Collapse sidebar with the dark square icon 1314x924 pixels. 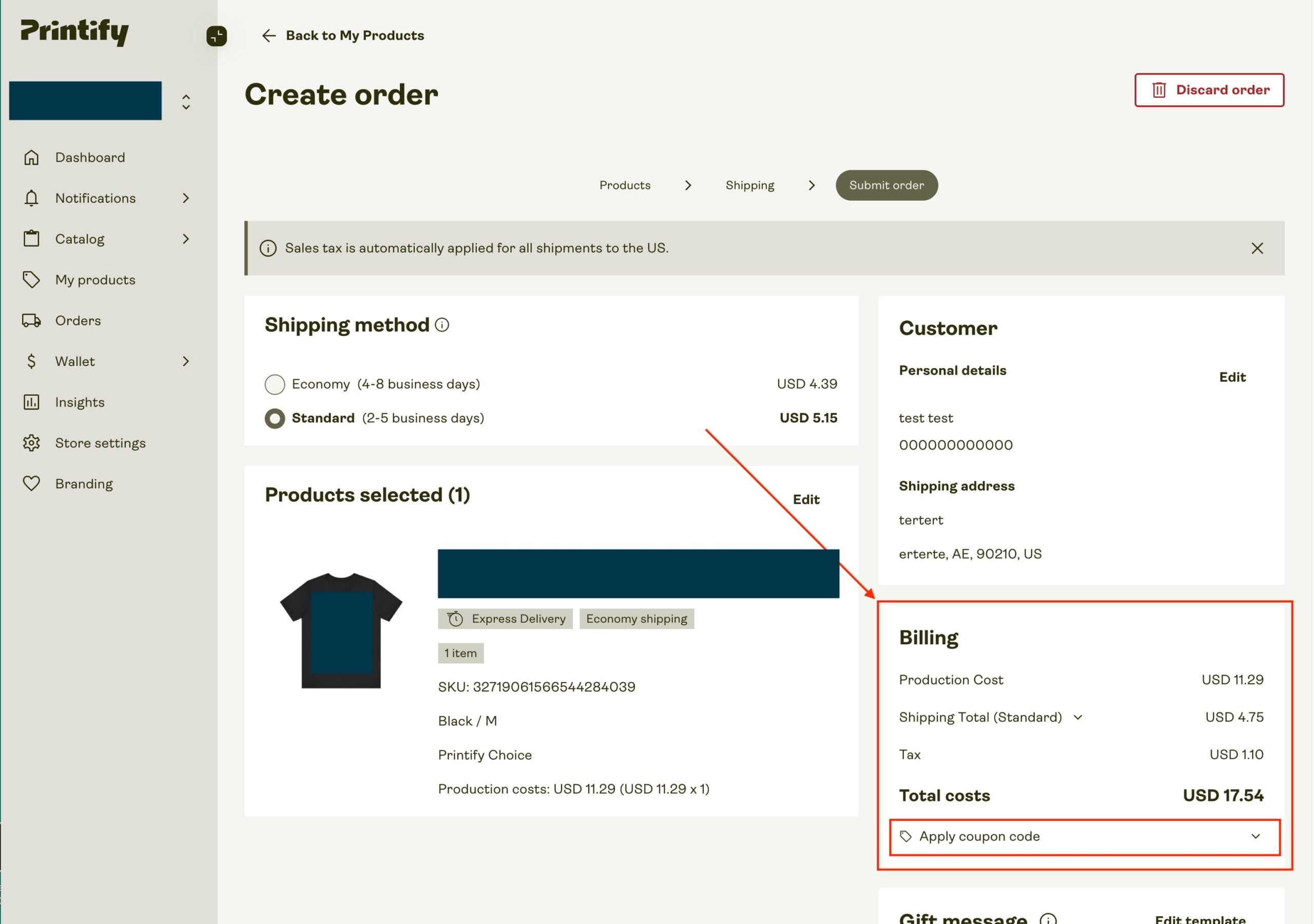[216, 36]
